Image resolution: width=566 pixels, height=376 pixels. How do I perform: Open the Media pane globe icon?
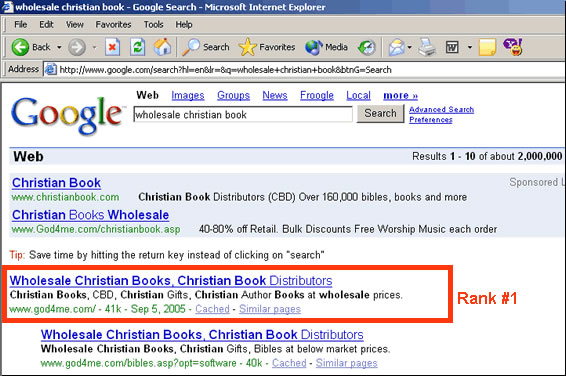[326, 47]
